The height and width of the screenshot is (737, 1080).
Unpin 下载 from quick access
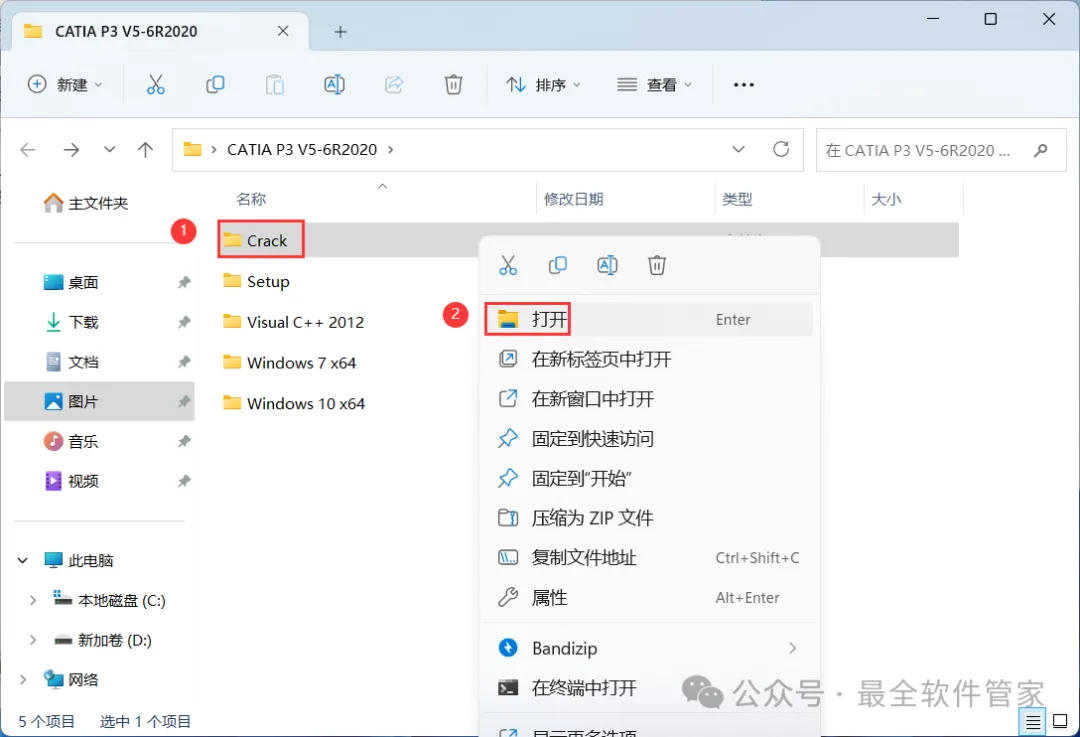pyautogui.click(x=184, y=322)
